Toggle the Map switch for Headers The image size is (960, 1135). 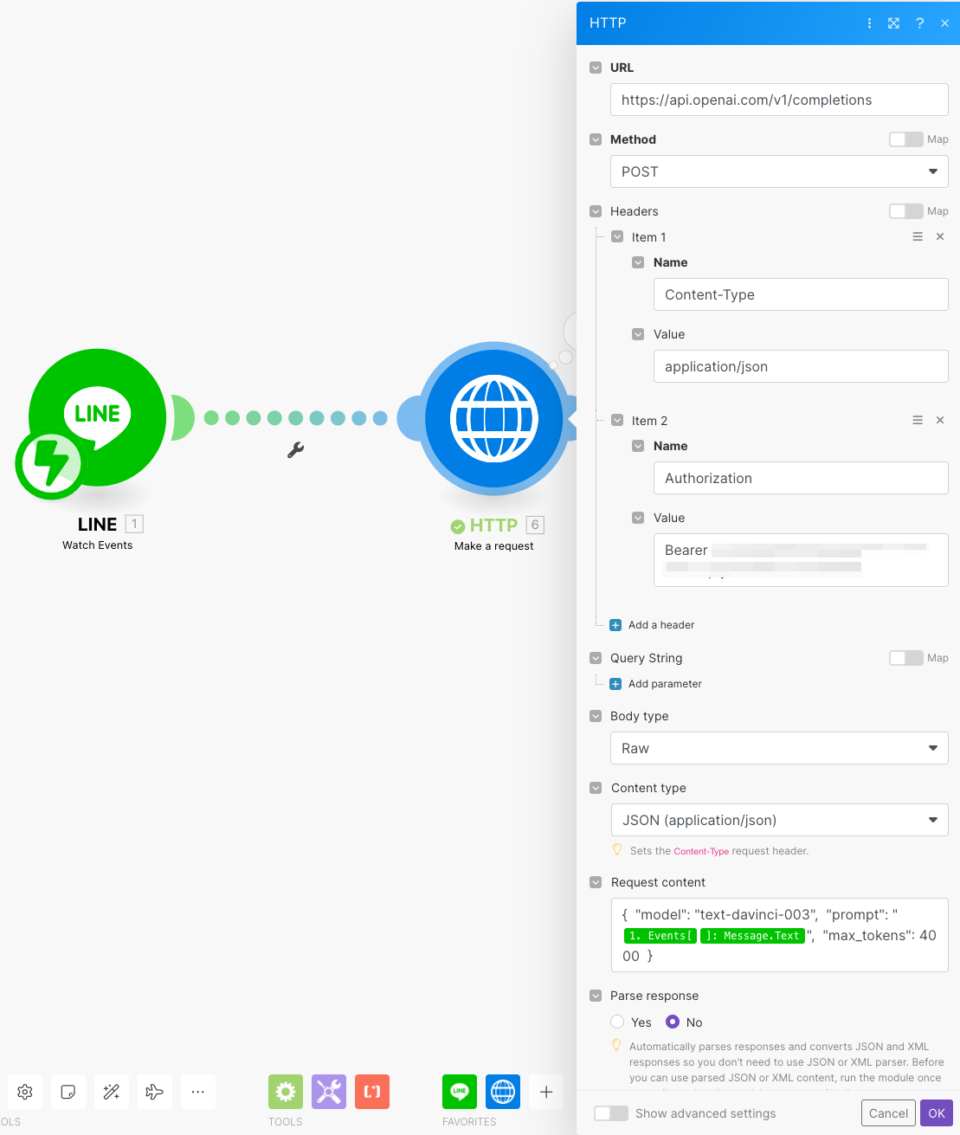pyautogui.click(x=906, y=212)
